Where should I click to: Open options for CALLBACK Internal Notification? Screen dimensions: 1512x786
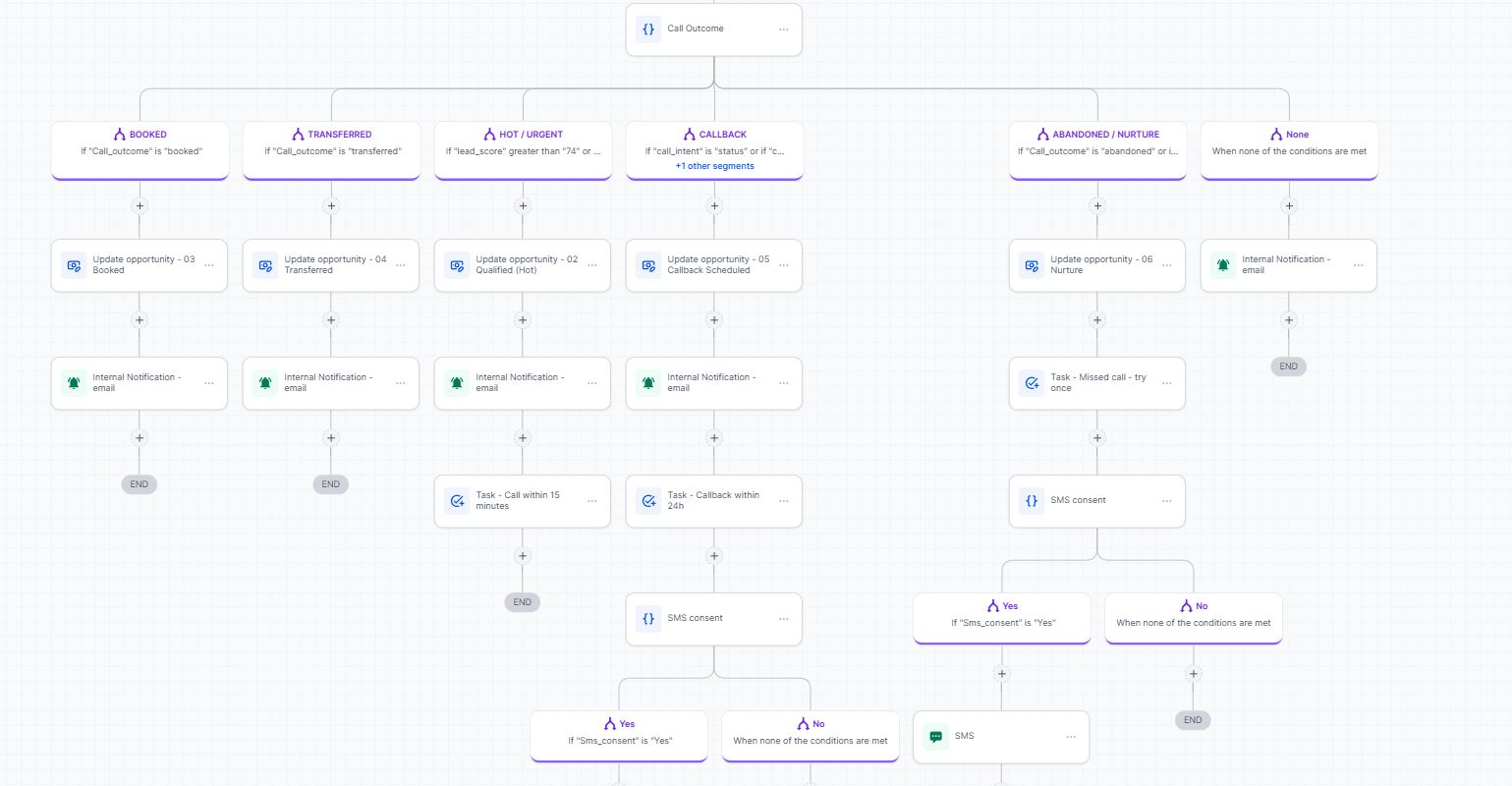coord(783,383)
